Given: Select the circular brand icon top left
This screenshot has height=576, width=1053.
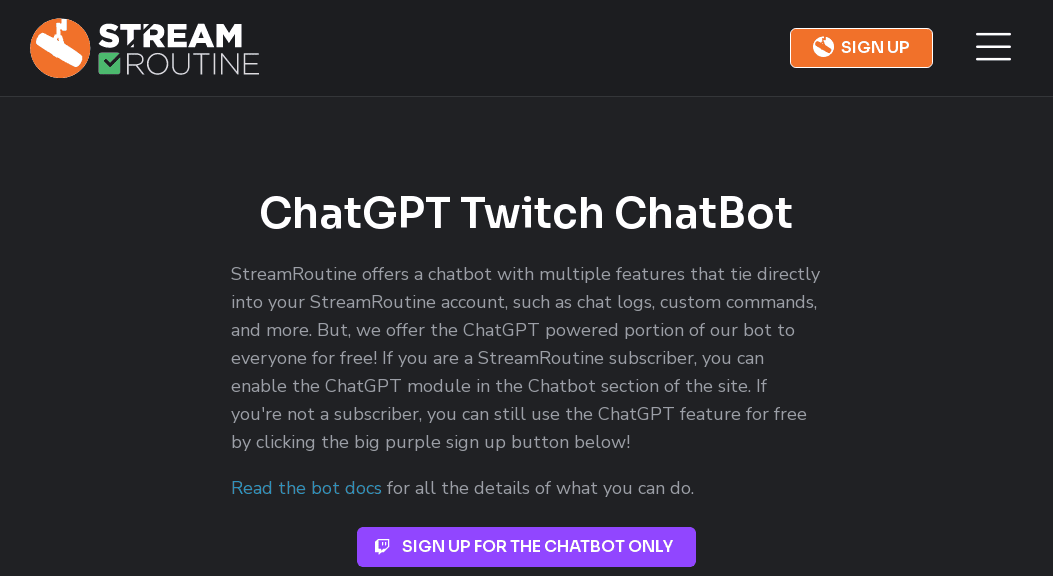Looking at the screenshot, I should pos(61,47).
